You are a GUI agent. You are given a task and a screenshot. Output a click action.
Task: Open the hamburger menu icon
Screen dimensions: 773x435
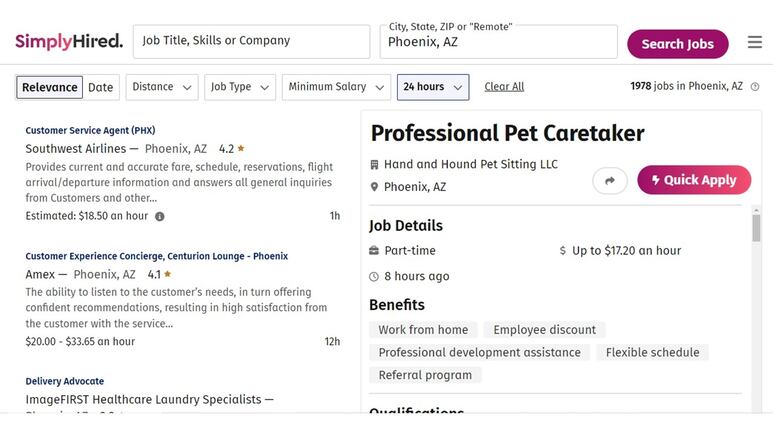tap(754, 42)
